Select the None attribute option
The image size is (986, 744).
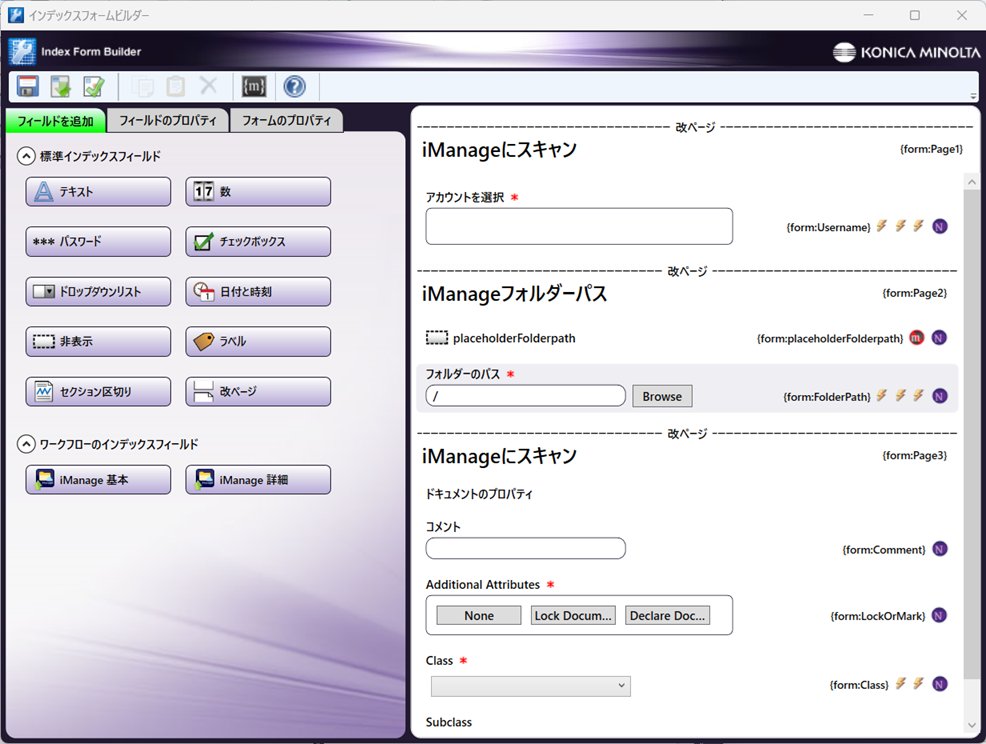pyautogui.click(x=477, y=615)
